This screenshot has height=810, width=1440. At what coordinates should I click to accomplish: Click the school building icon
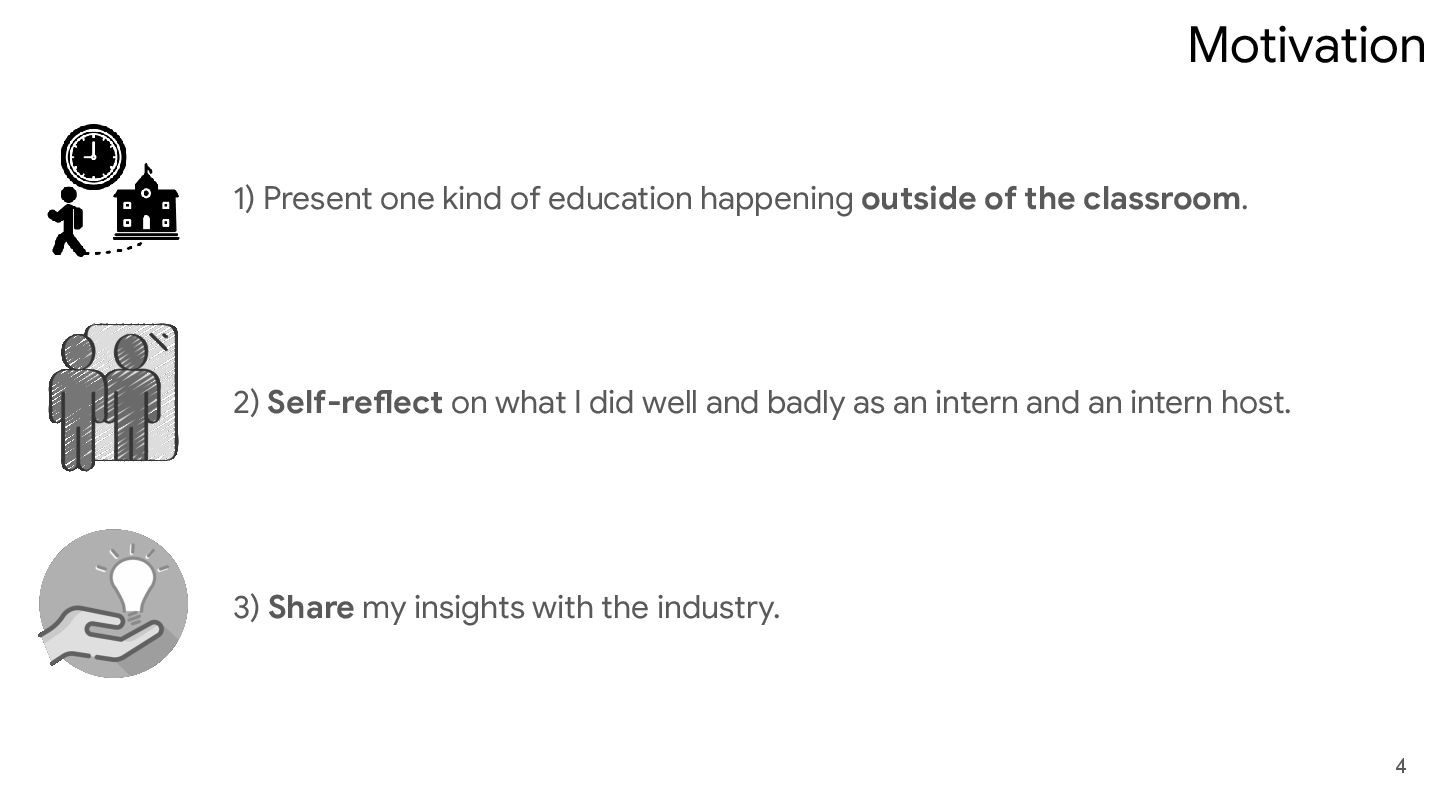(x=146, y=206)
